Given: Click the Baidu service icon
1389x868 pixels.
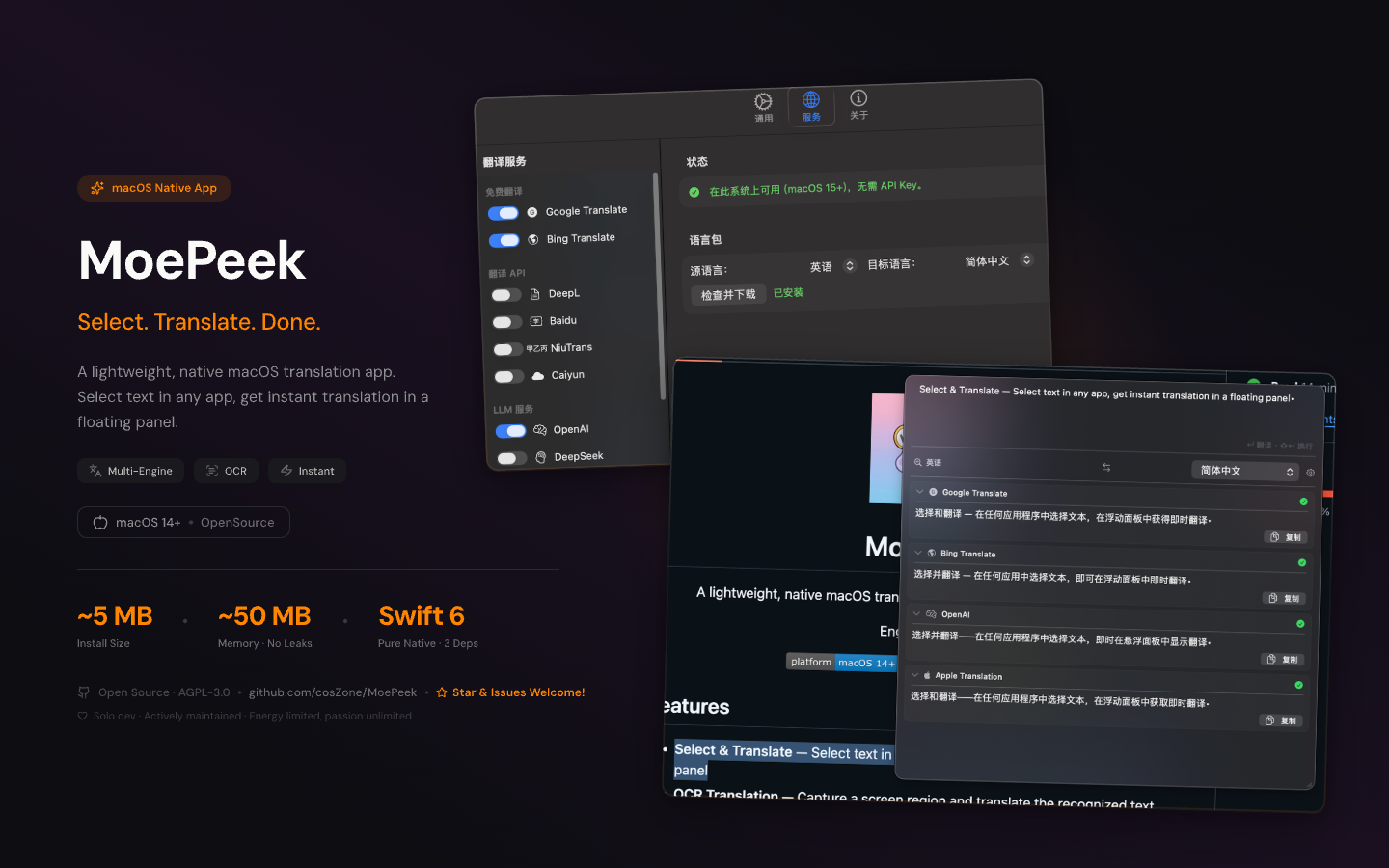Looking at the screenshot, I should 536,321.
